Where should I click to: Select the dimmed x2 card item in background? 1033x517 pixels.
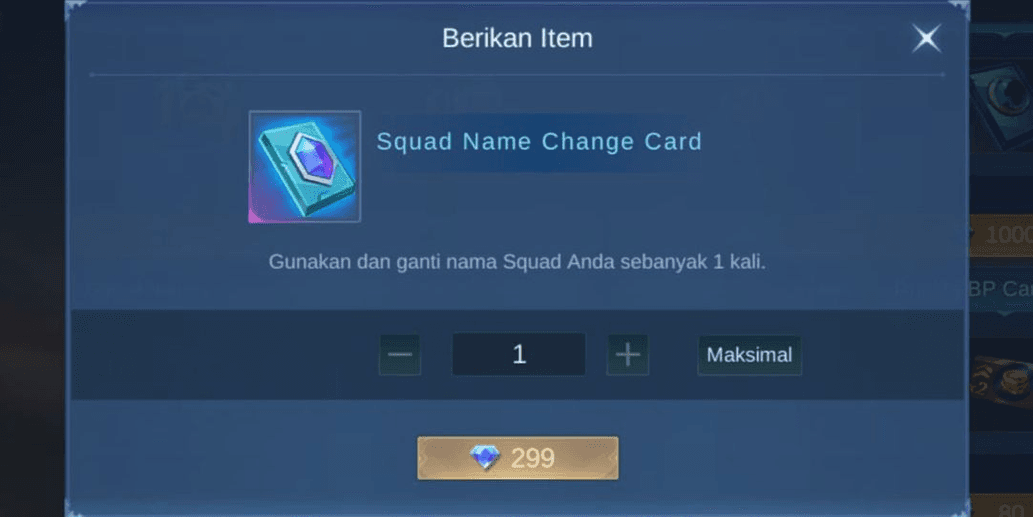point(1001,380)
